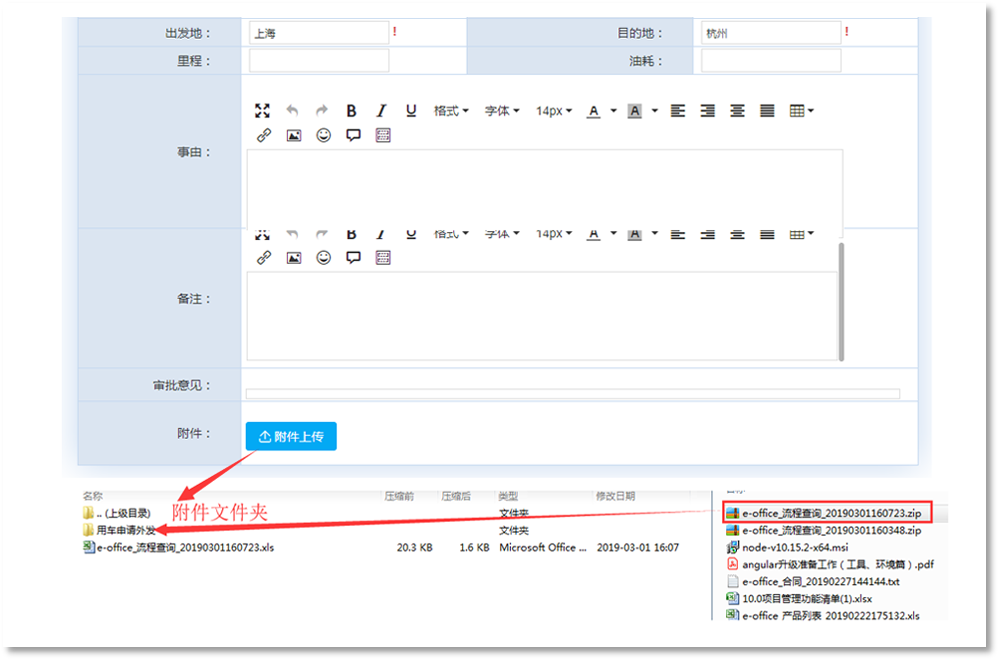Expand background color arrow in 事由 editor

[654, 111]
